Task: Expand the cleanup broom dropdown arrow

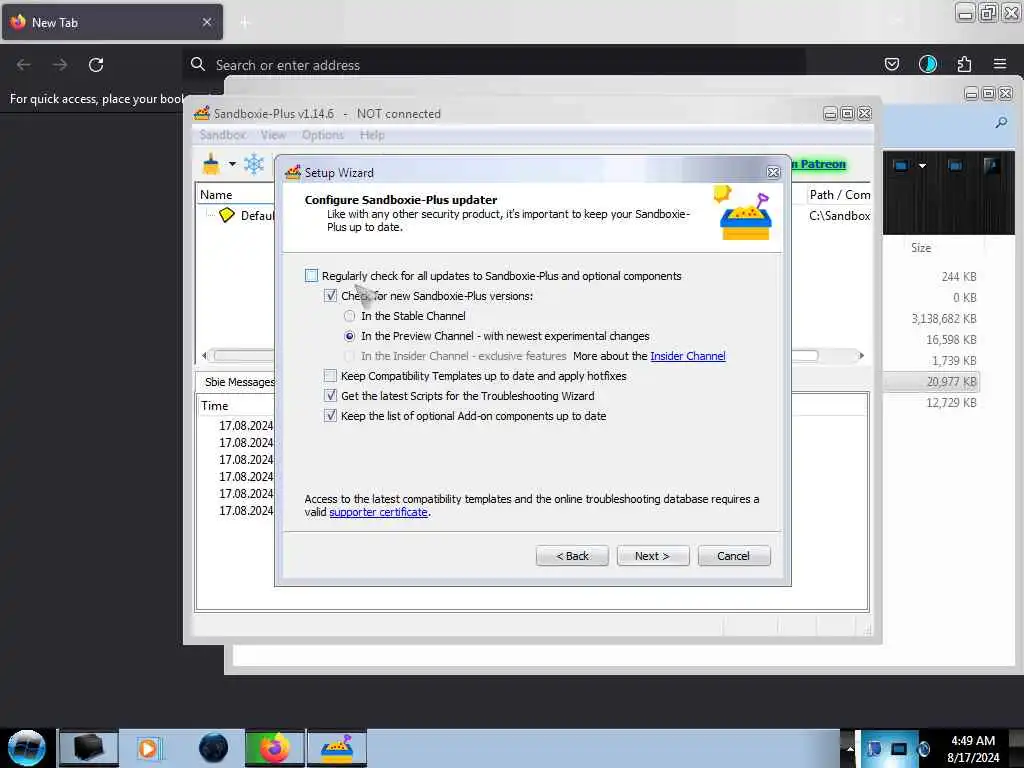Action: pos(232,164)
